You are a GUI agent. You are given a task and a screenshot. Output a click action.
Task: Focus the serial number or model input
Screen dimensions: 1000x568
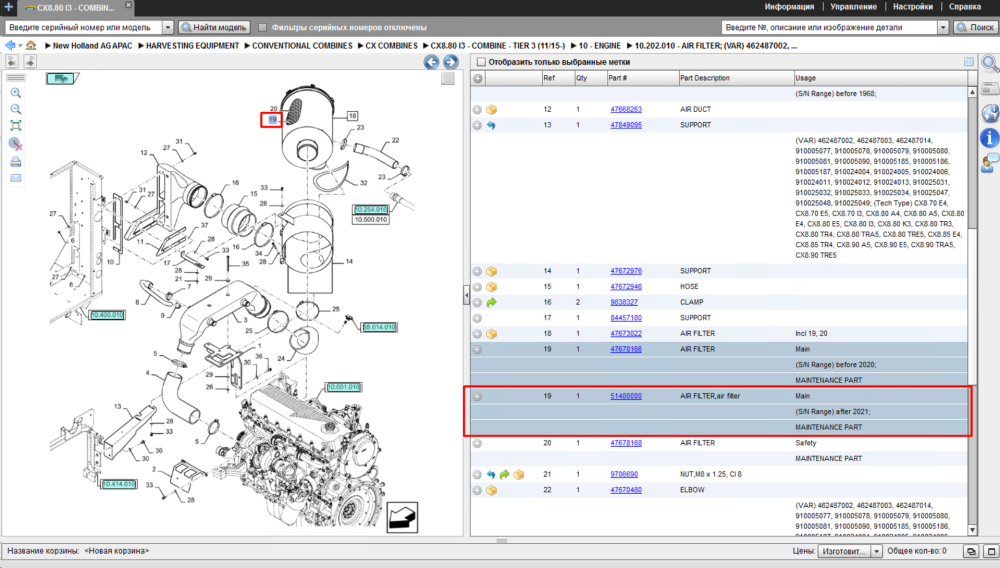pyautogui.click(x=84, y=27)
